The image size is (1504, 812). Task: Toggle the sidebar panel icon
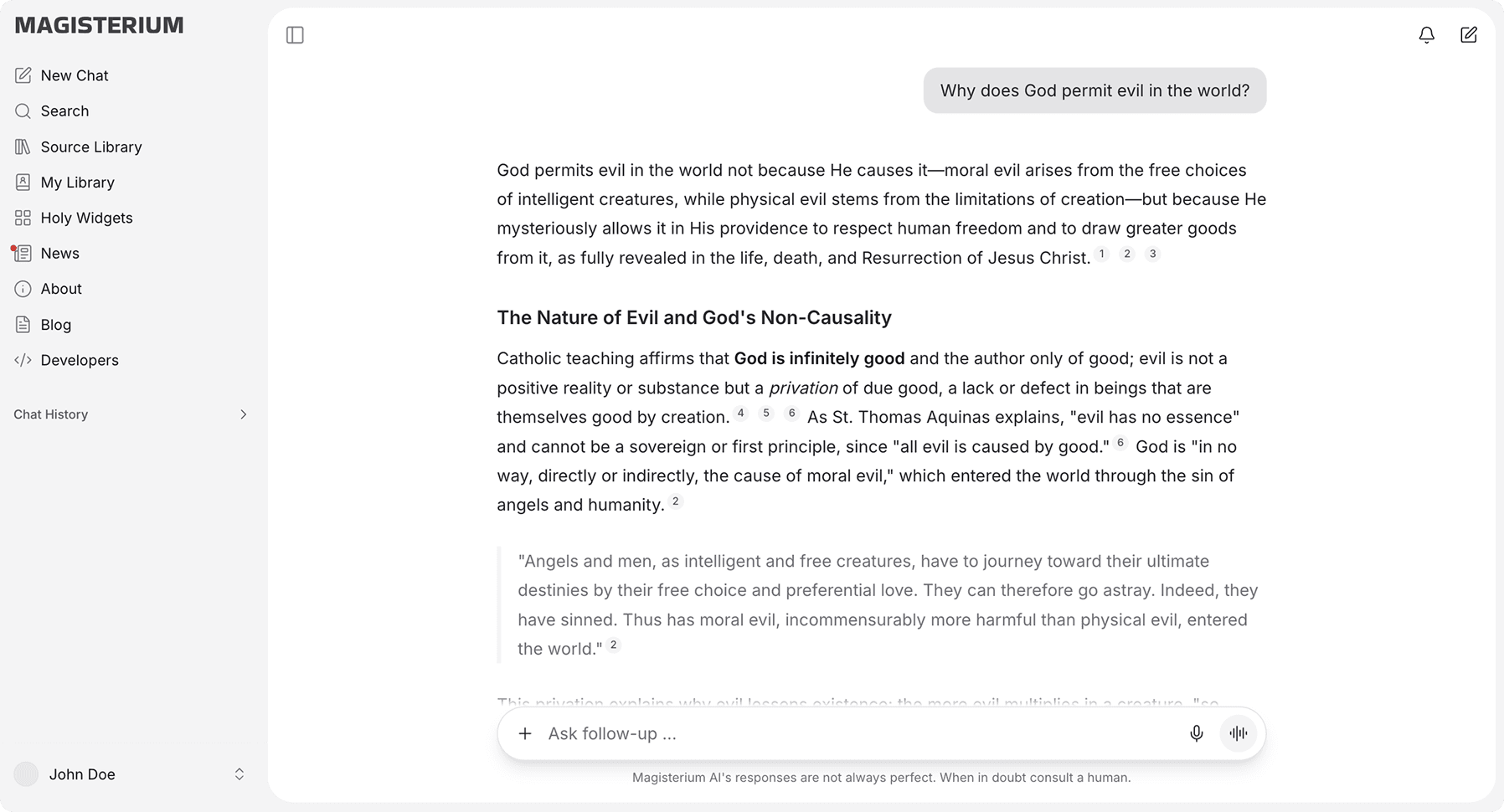pyautogui.click(x=295, y=35)
